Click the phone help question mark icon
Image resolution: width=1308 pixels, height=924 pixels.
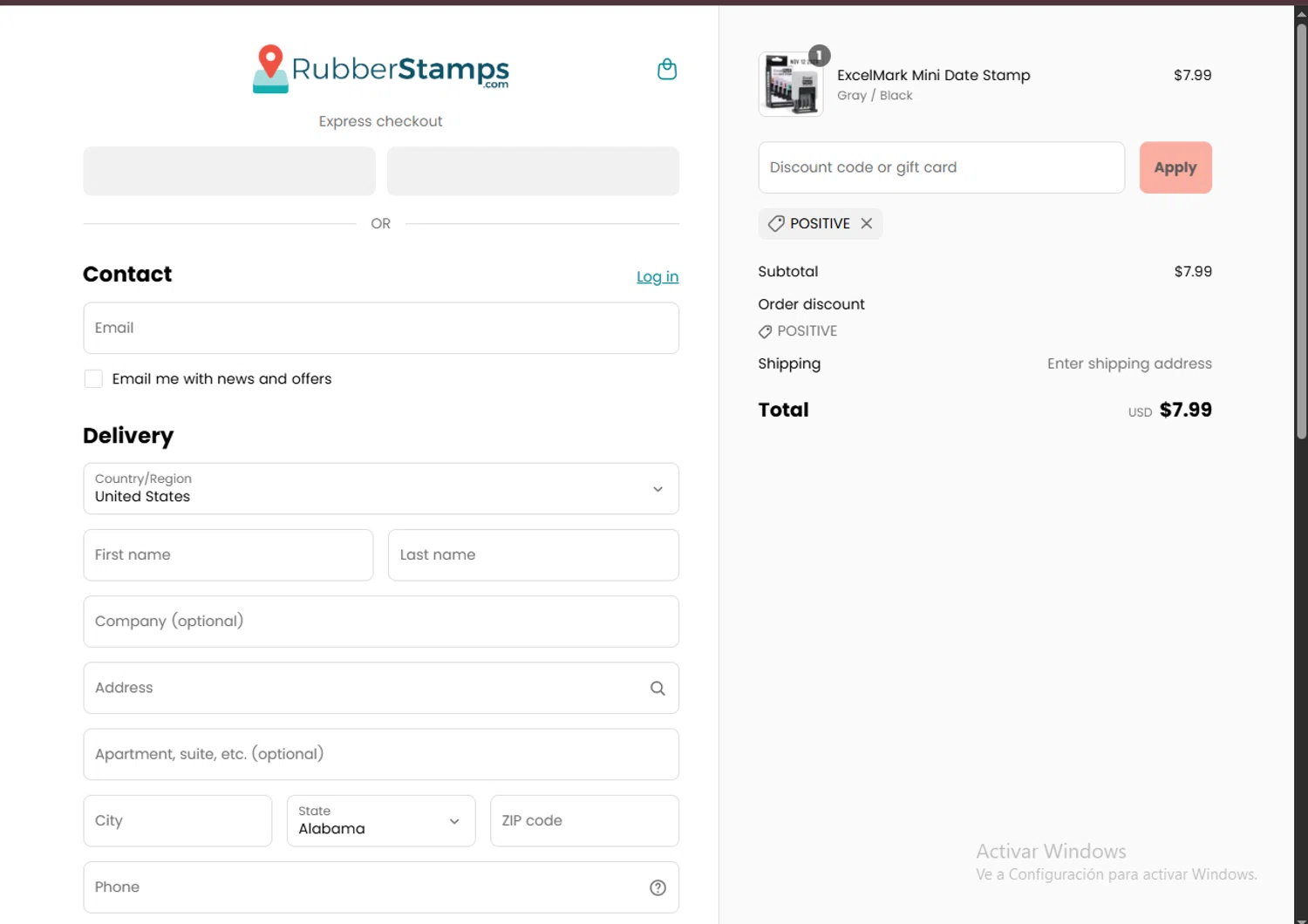click(657, 887)
